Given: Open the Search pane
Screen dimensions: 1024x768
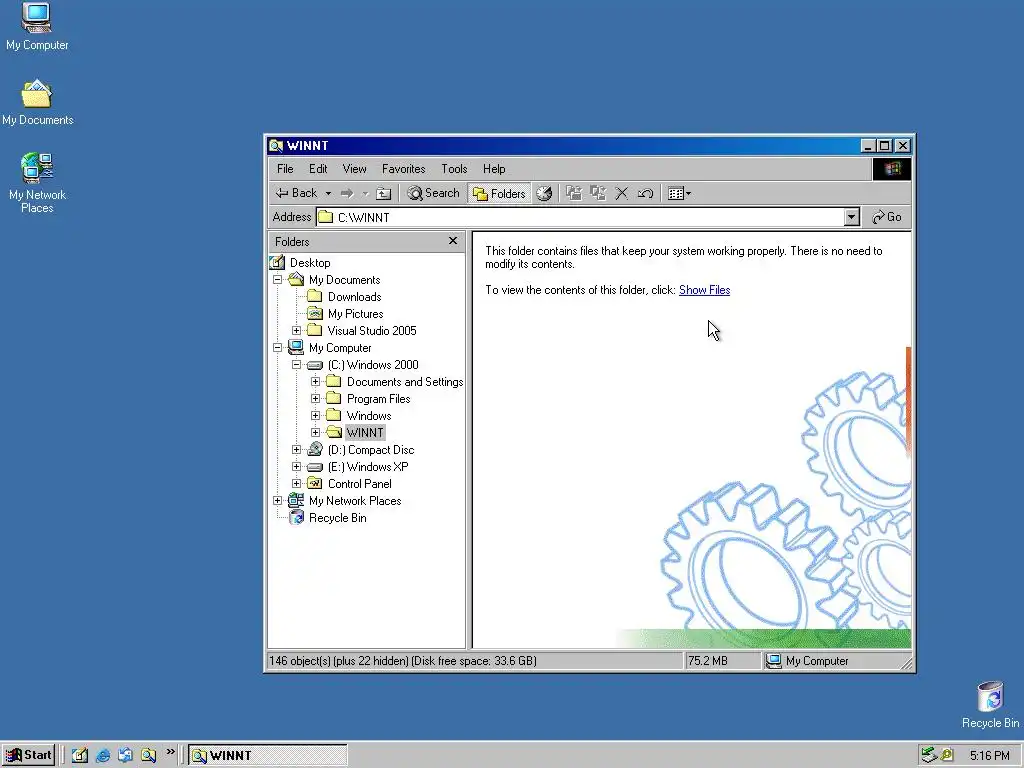Looking at the screenshot, I should click(x=434, y=193).
